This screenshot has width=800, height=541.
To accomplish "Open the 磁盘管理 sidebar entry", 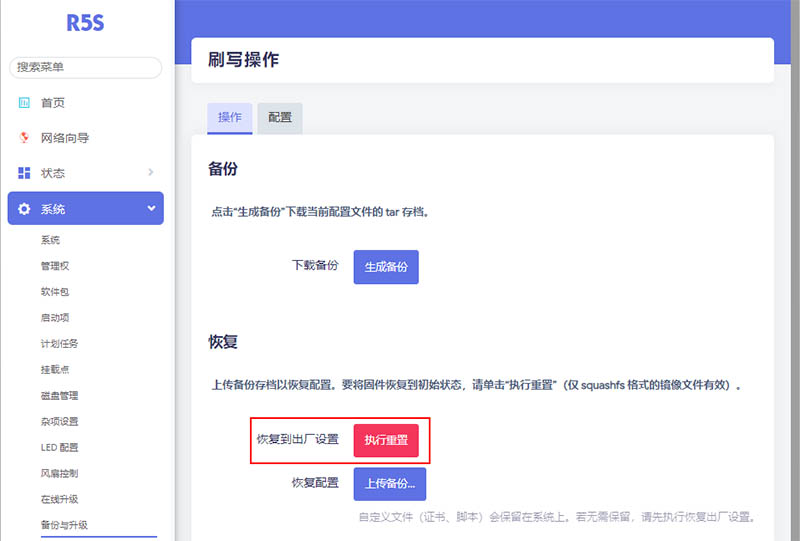I will [x=59, y=396].
